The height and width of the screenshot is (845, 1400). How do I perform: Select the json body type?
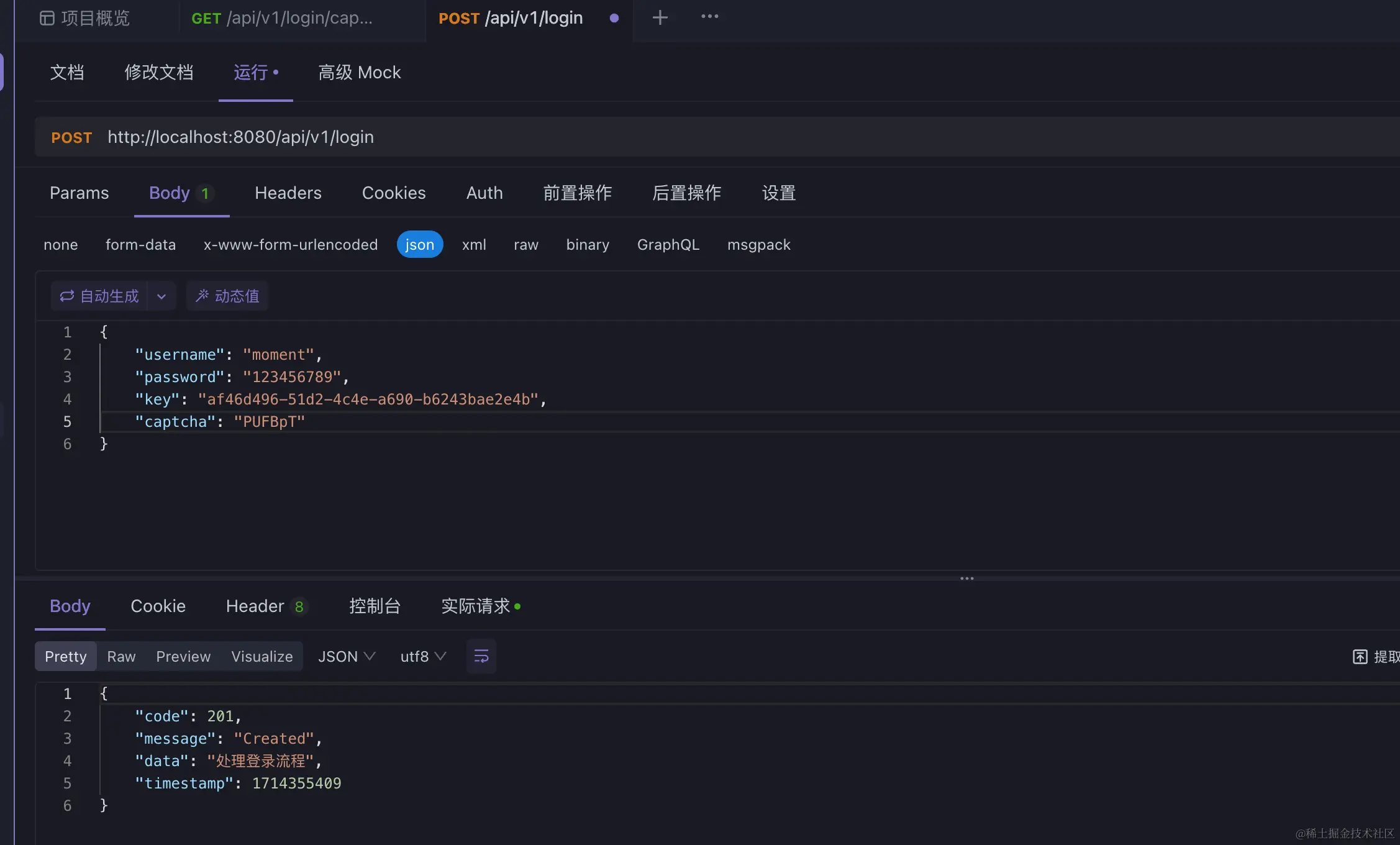(419, 244)
